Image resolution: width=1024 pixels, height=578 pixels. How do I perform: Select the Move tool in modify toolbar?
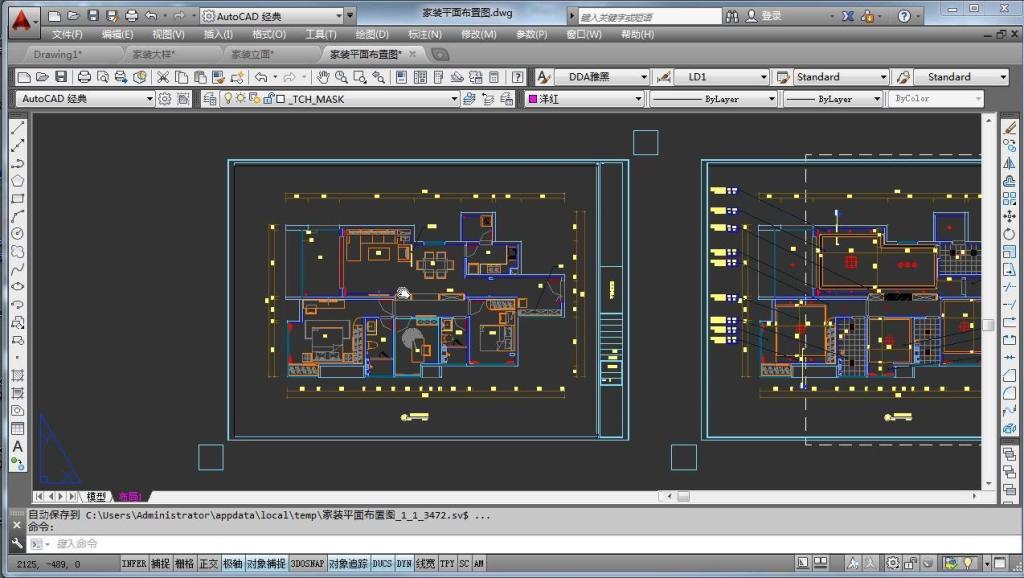pos(1010,216)
